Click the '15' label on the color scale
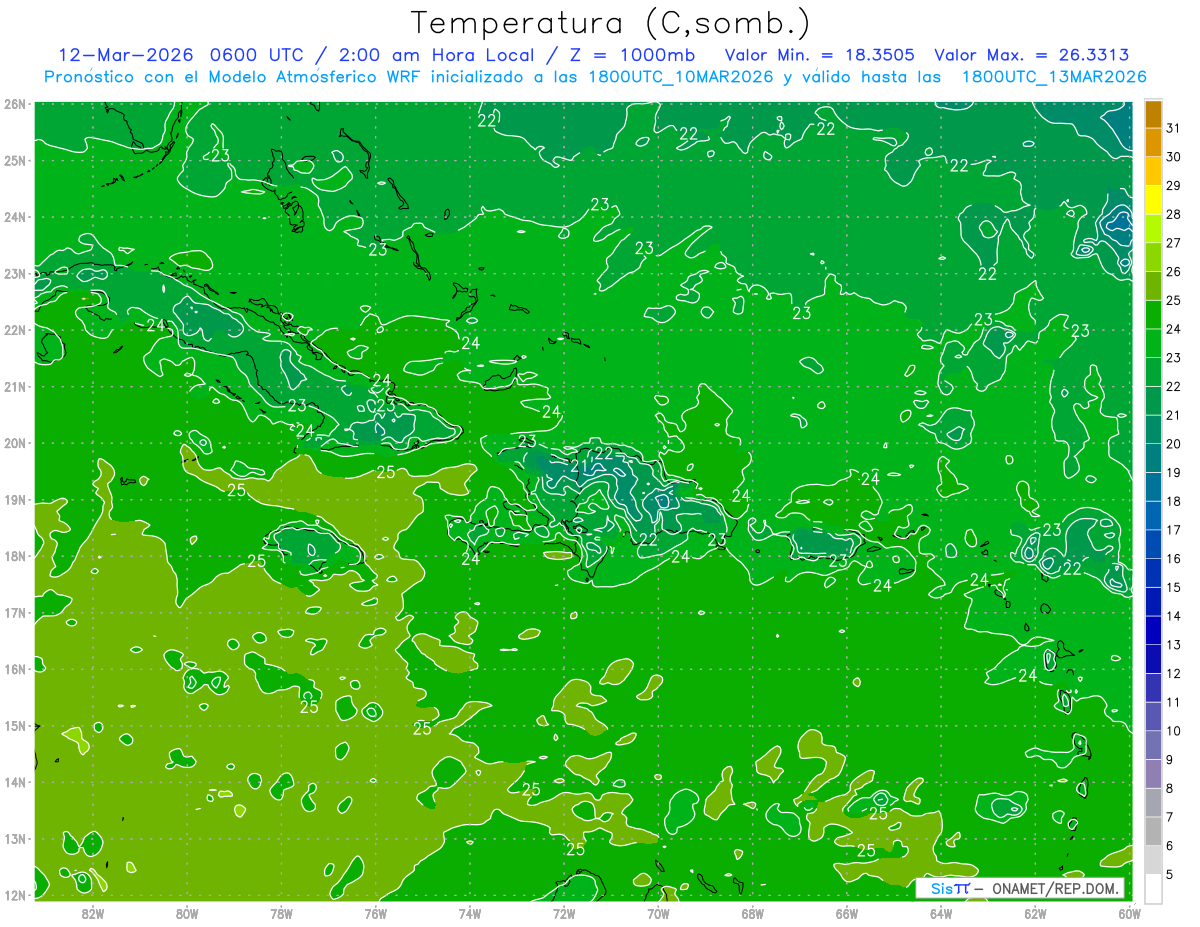 click(1174, 587)
